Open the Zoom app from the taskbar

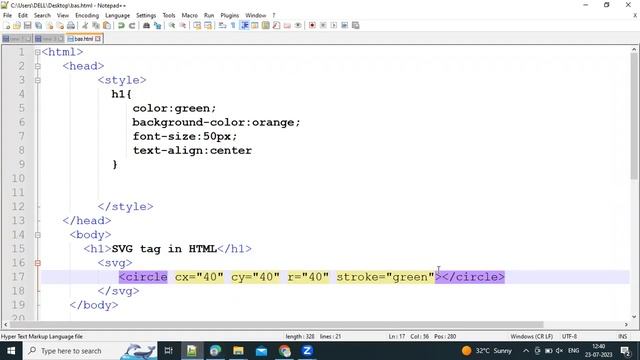pyautogui.click(x=307, y=351)
